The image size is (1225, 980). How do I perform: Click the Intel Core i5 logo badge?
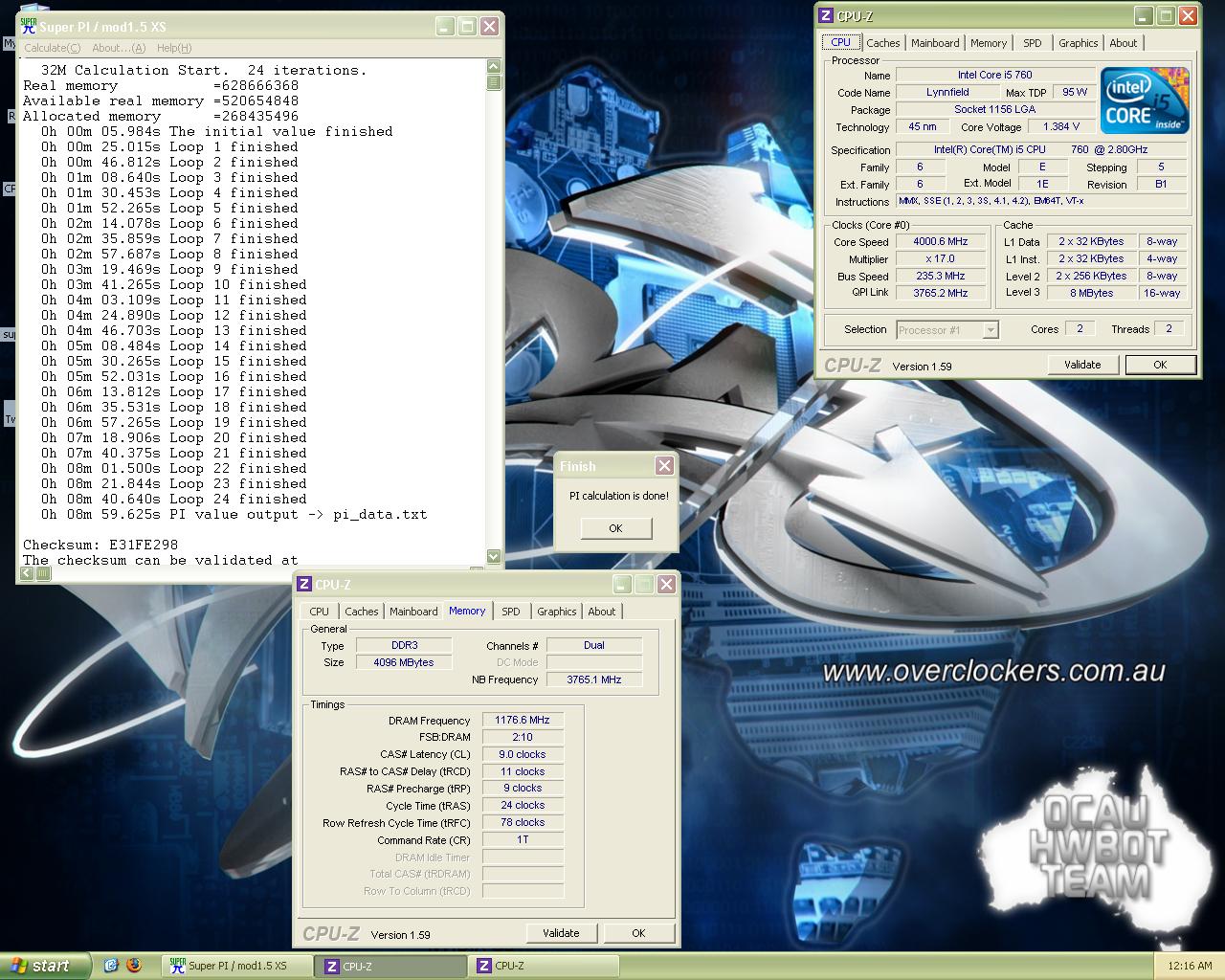click(x=1145, y=100)
